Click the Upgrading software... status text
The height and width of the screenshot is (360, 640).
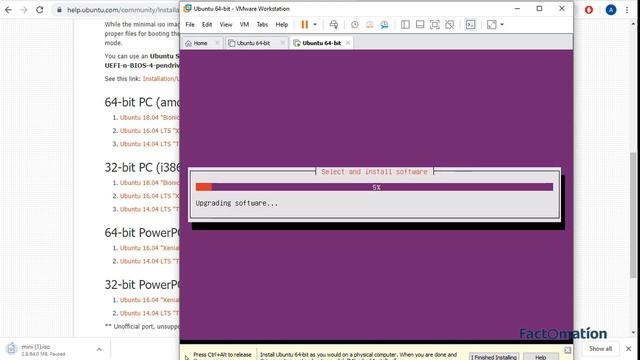coord(237,203)
